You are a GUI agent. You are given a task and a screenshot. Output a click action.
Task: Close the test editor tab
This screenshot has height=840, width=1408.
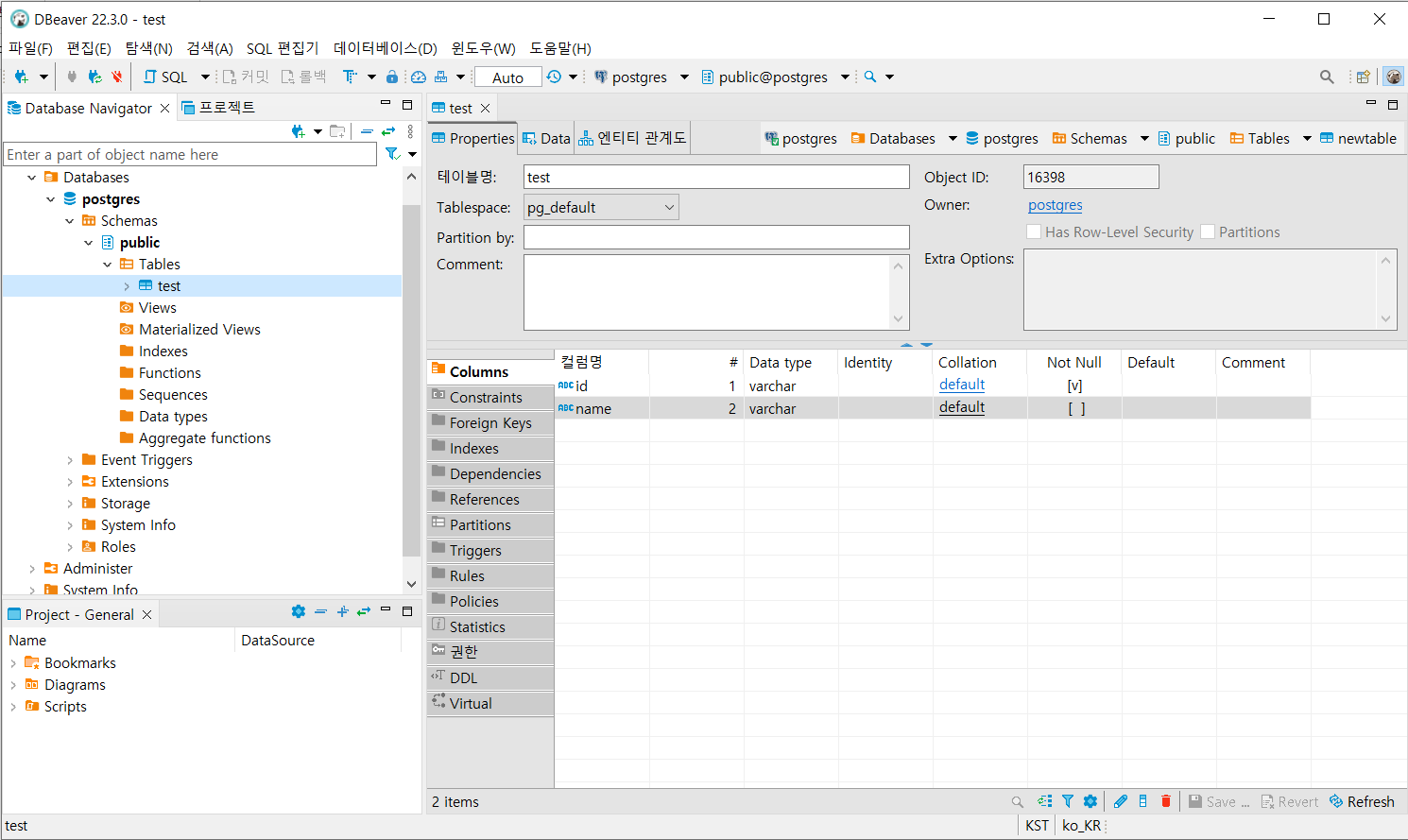[x=486, y=109]
